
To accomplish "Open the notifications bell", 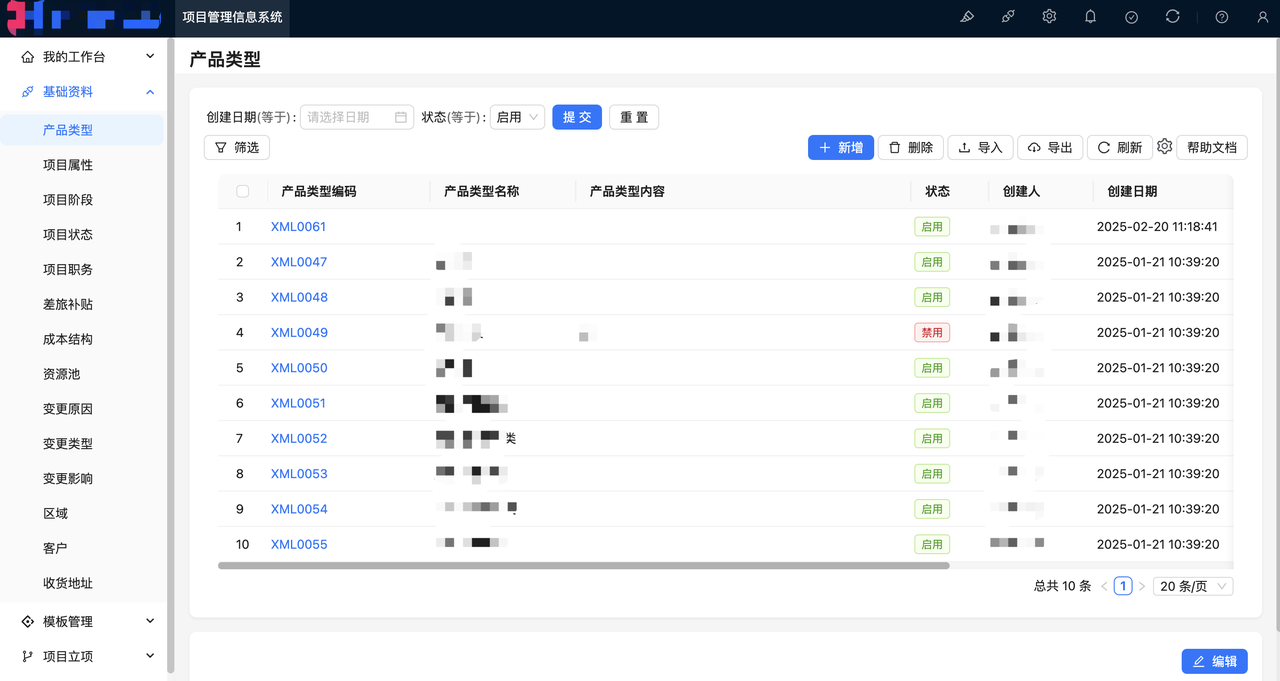I will point(1090,17).
